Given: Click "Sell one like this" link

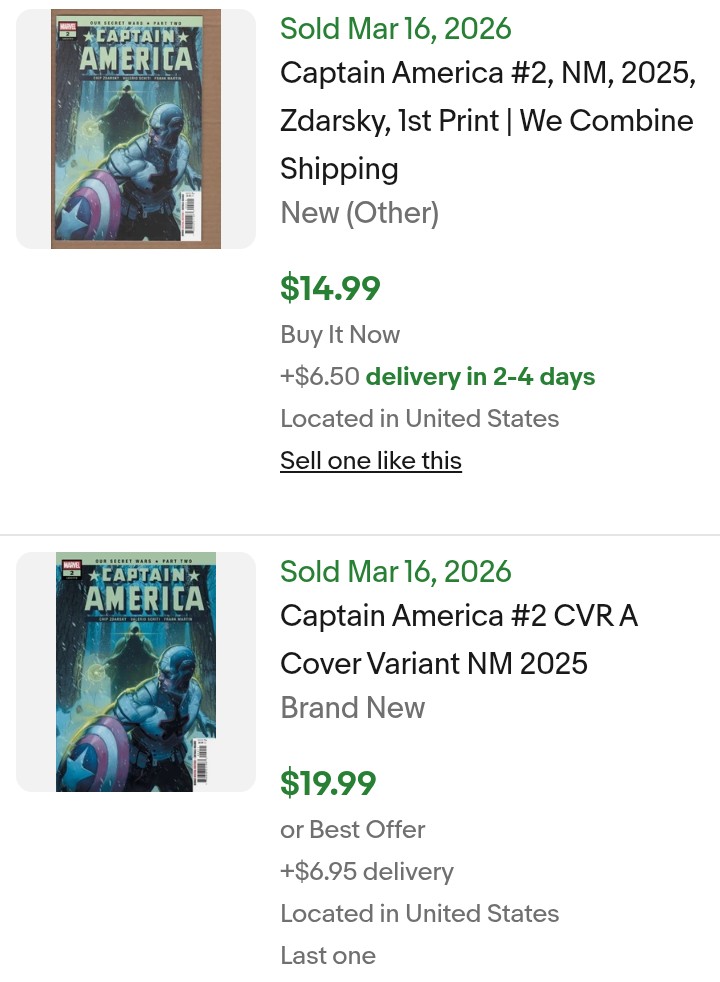Looking at the screenshot, I should [371, 461].
